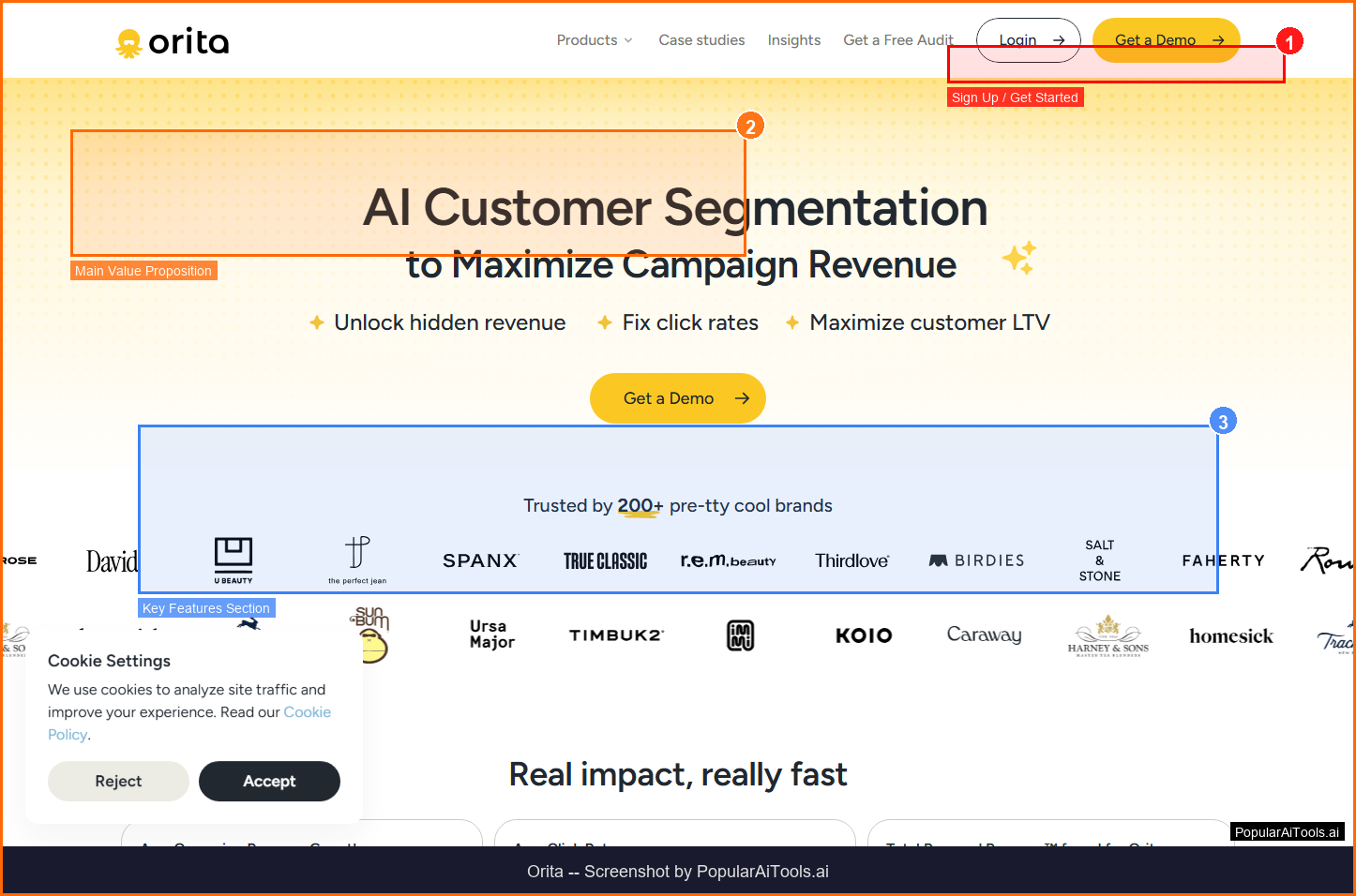
Task: Accept cookies in the Cookie Settings
Action: pyautogui.click(x=269, y=781)
